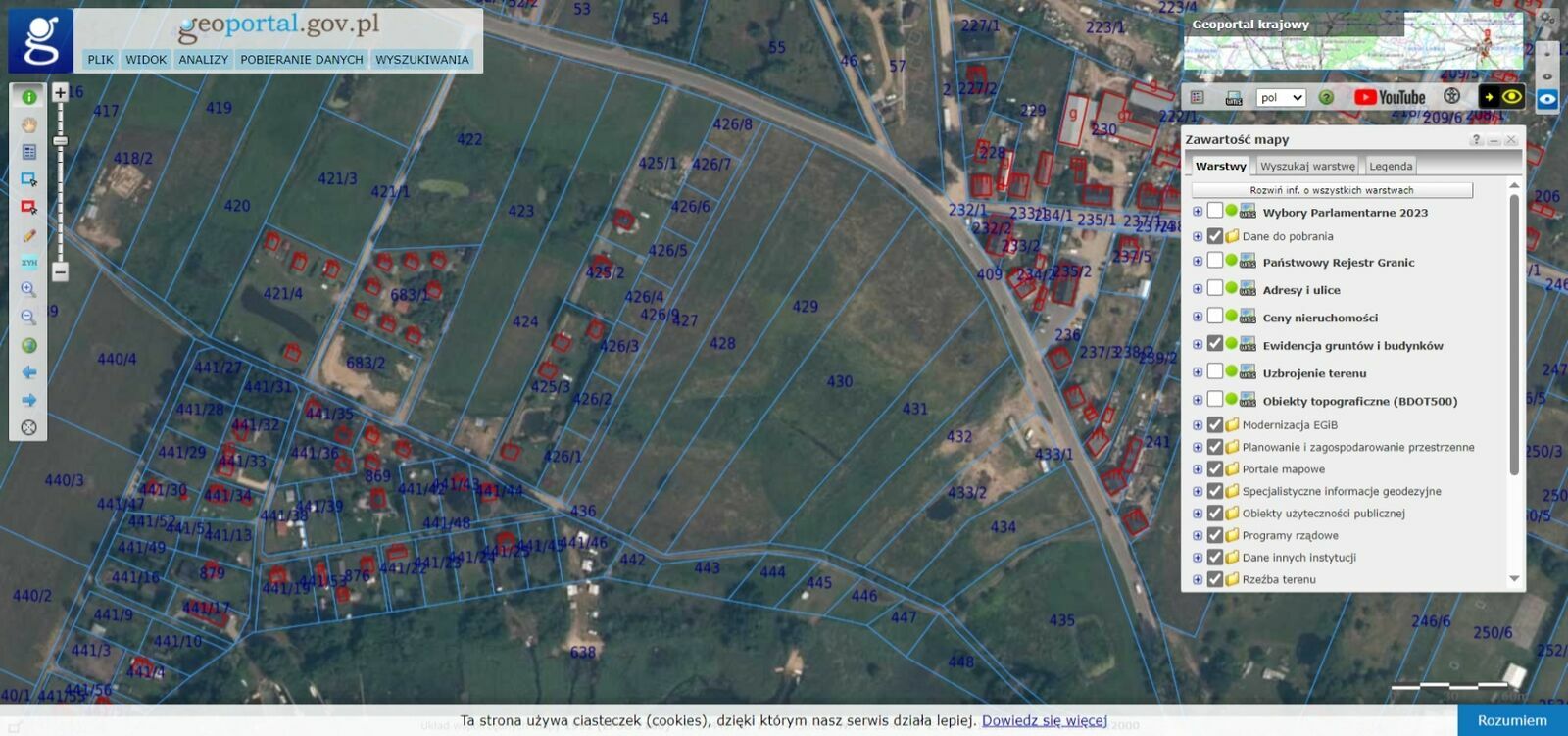Click the zoom slider plus button
Image resolution: width=1568 pixels, height=736 pixels.
[60, 93]
